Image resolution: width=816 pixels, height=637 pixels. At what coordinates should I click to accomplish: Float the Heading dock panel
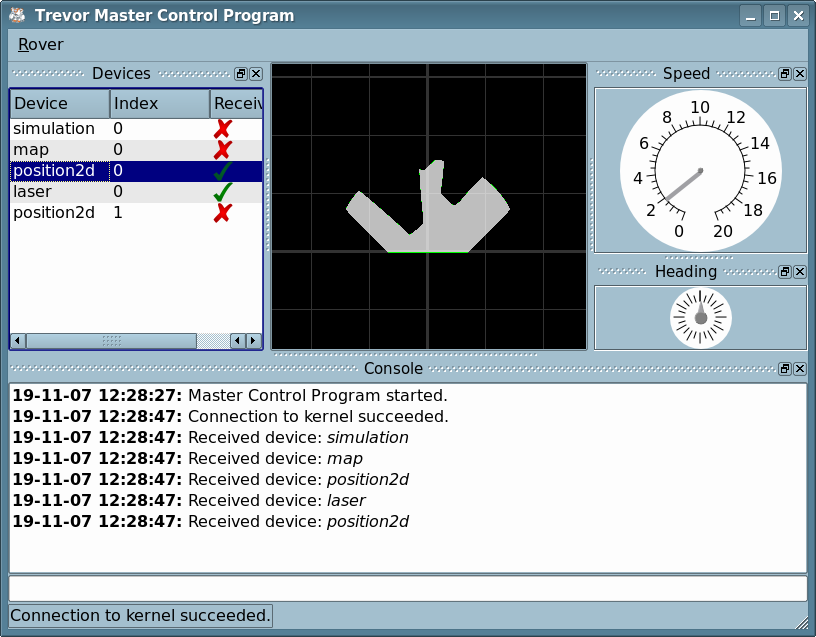785,272
